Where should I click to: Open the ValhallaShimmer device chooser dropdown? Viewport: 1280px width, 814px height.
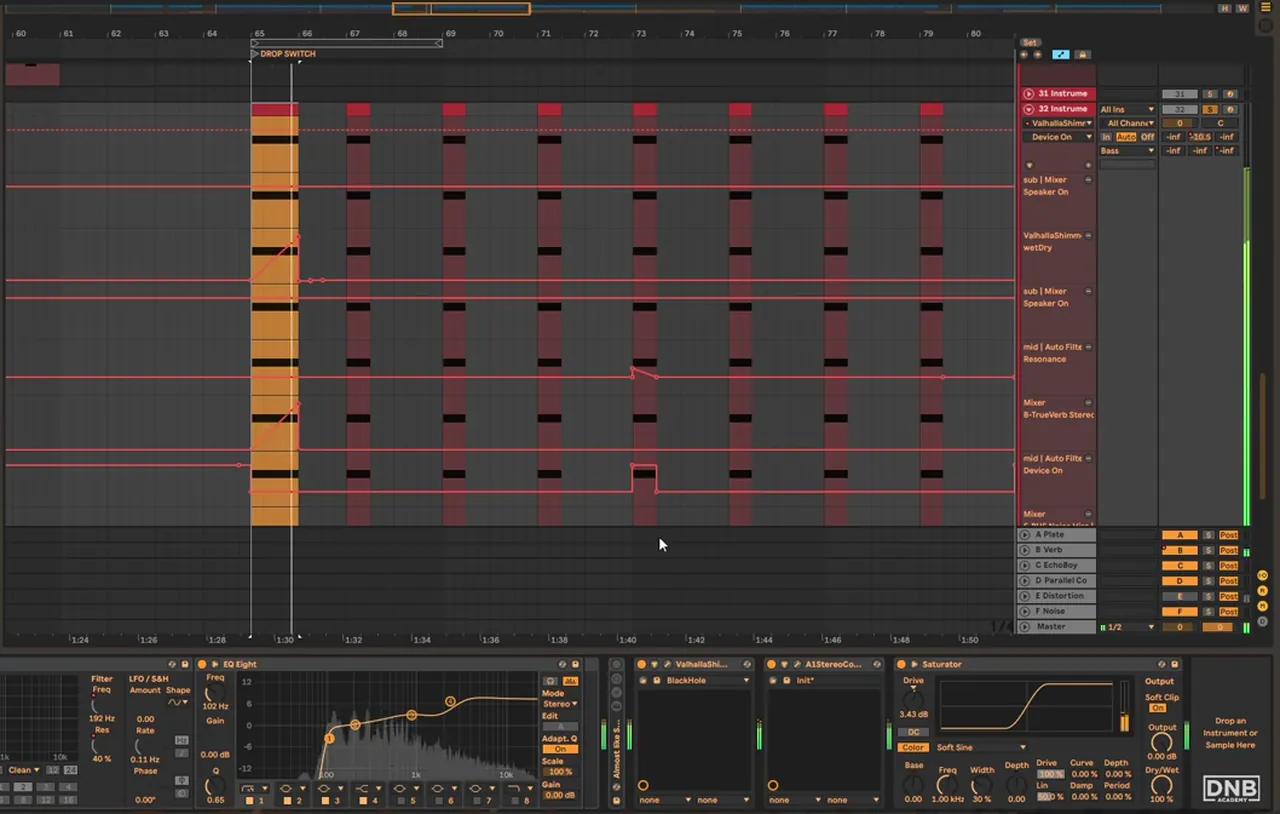pyautogui.click(x=1058, y=123)
